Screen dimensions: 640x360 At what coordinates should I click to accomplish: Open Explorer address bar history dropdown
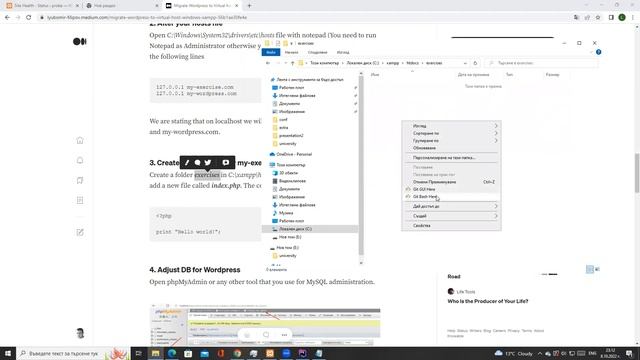coord(465,63)
